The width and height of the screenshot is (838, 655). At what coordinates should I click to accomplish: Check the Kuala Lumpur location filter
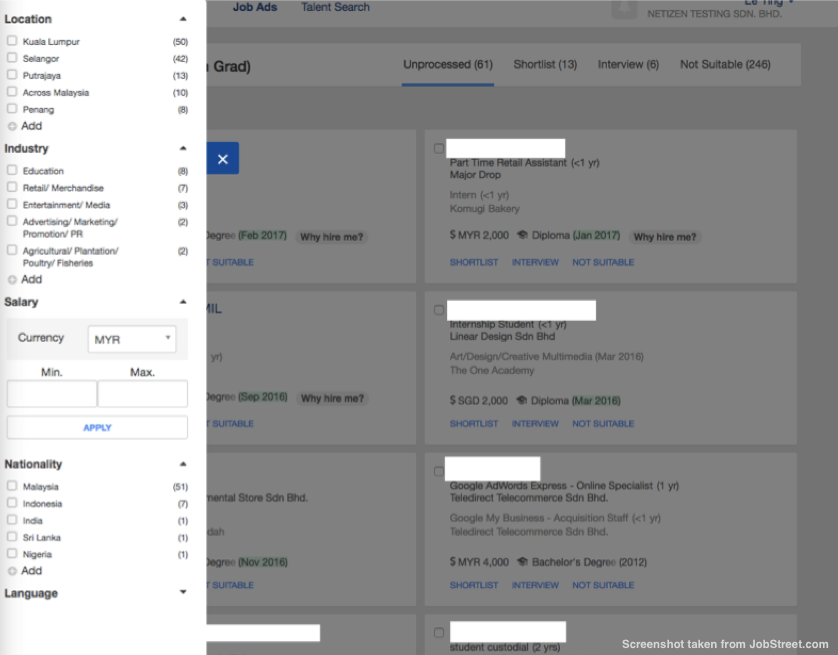(x=11, y=41)
